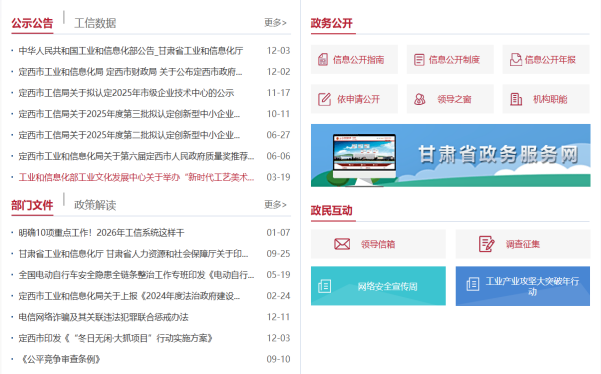Switch to the 部门文件 tab
Image resolution: width=601 pixels, height=374 pixels.
(32, 205)
